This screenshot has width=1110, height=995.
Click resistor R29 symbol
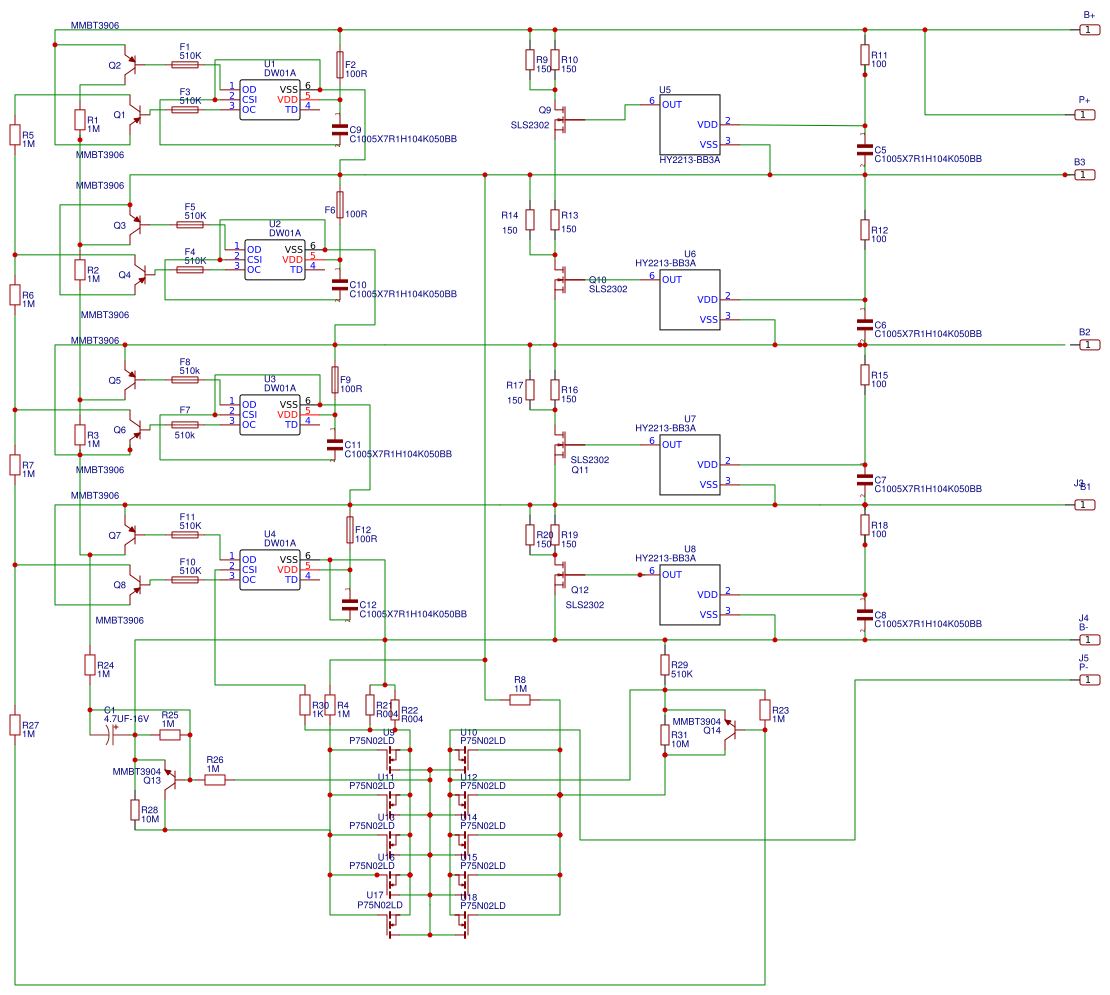665,665
